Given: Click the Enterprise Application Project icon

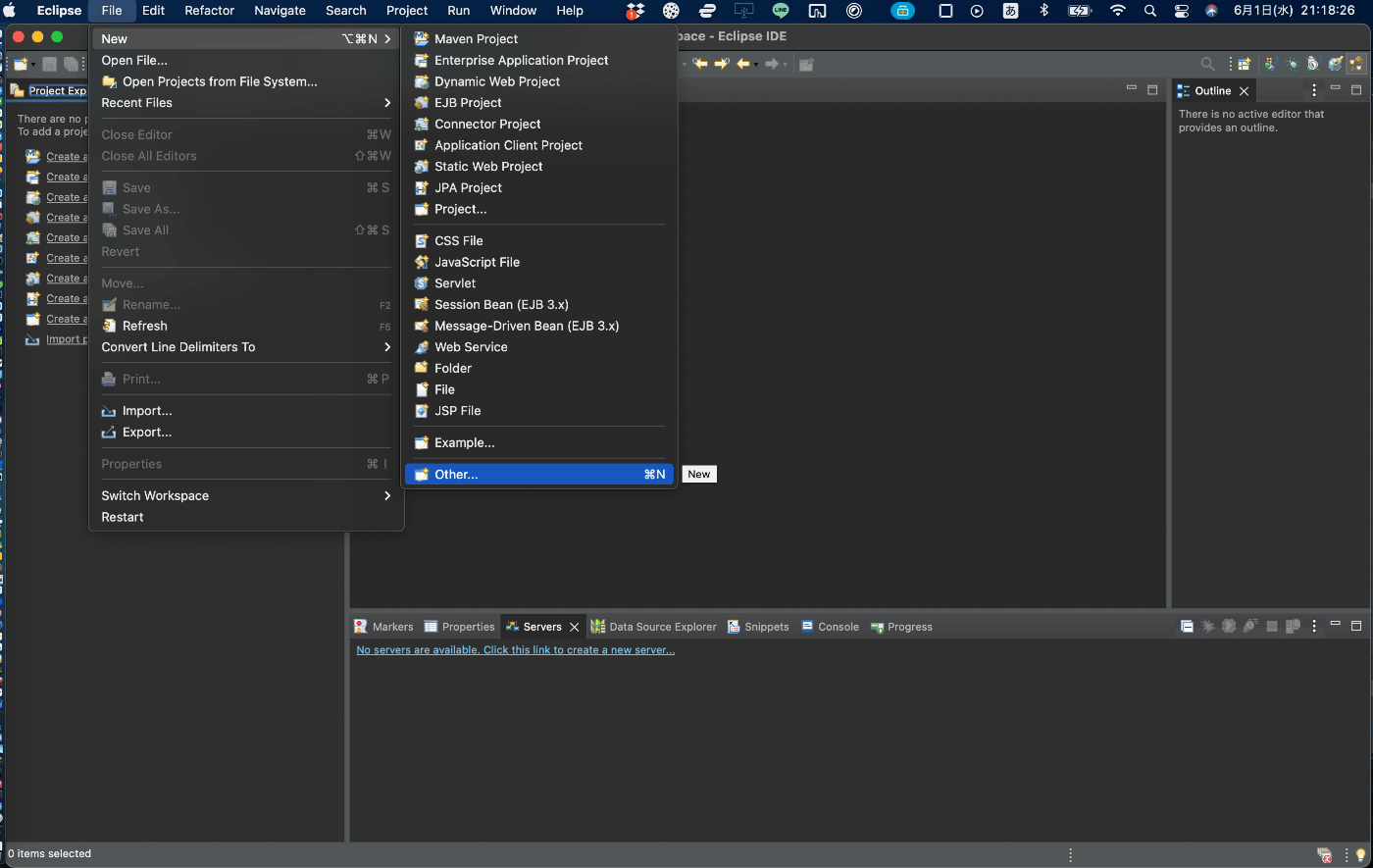Looking at the screenshot, I should 422,61.
